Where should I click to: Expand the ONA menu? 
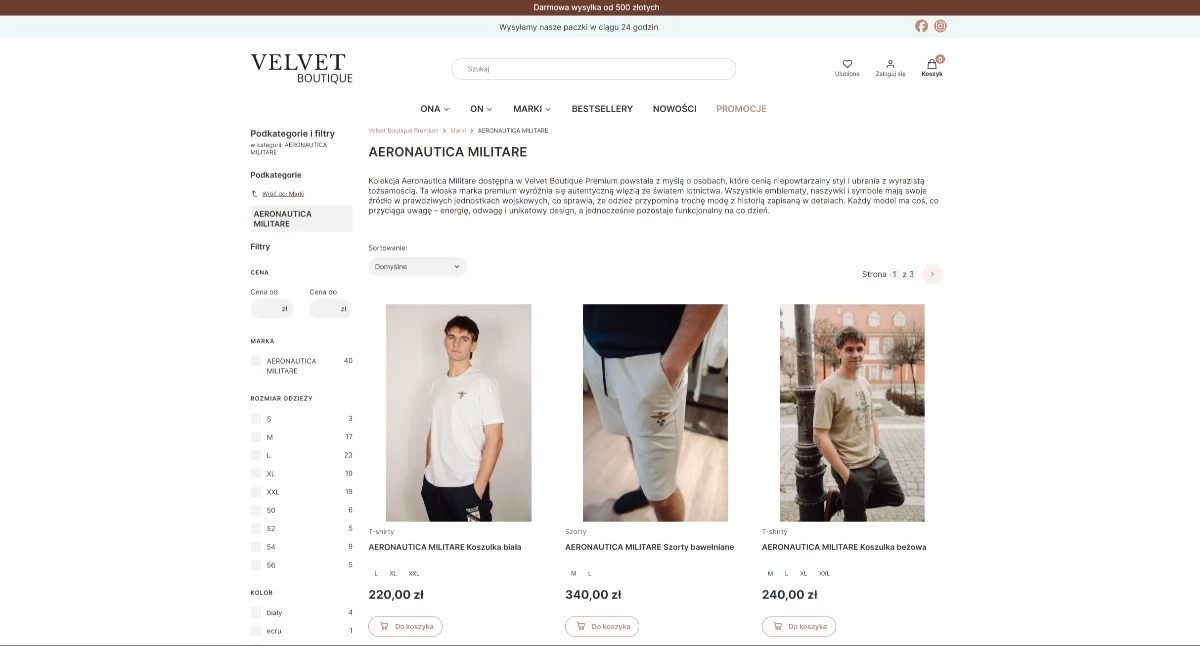tap(434, 109)
